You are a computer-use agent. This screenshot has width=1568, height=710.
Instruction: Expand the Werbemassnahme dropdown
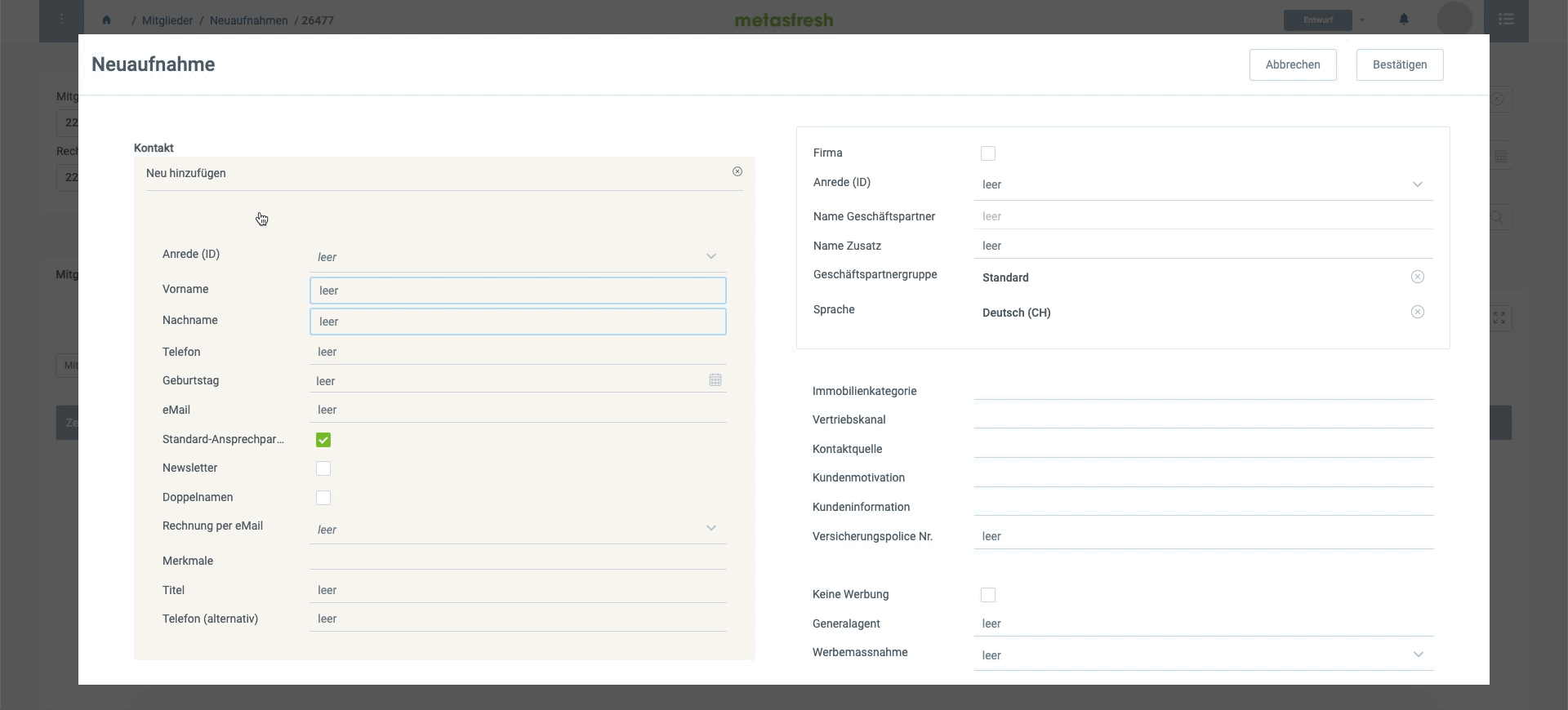pos(1204,655)
